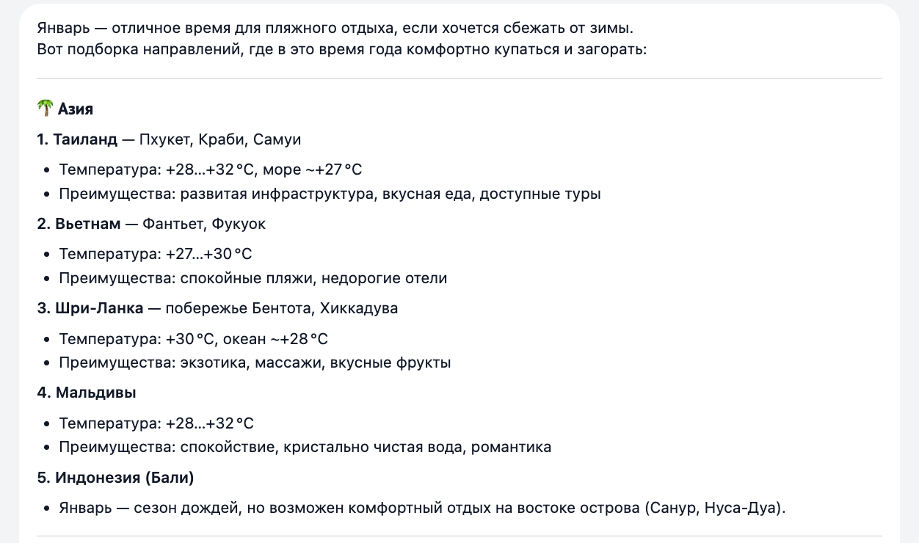The width and height of the screenshot is (920, 544).
Task: Click the Индонезия (Бали) heading
Action: 115,477
